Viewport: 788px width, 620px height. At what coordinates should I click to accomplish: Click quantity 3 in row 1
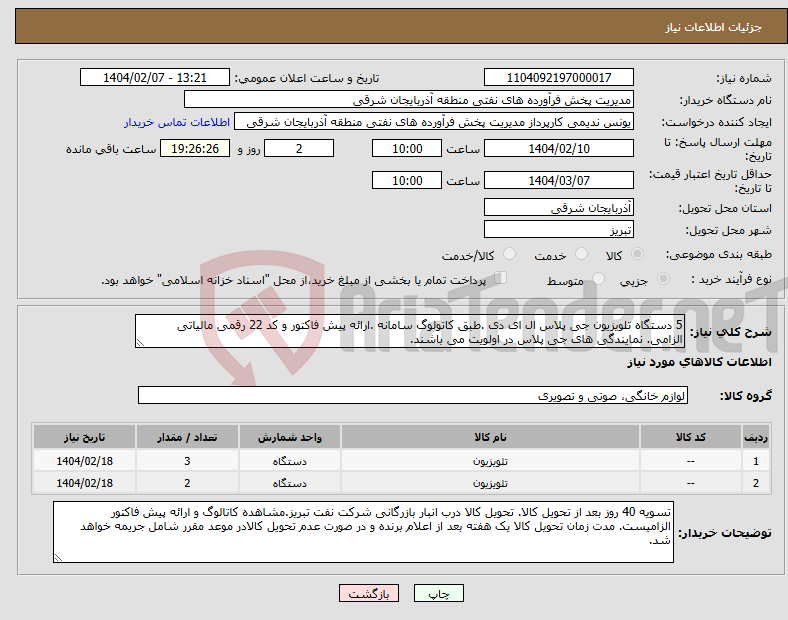pos(187,461)
